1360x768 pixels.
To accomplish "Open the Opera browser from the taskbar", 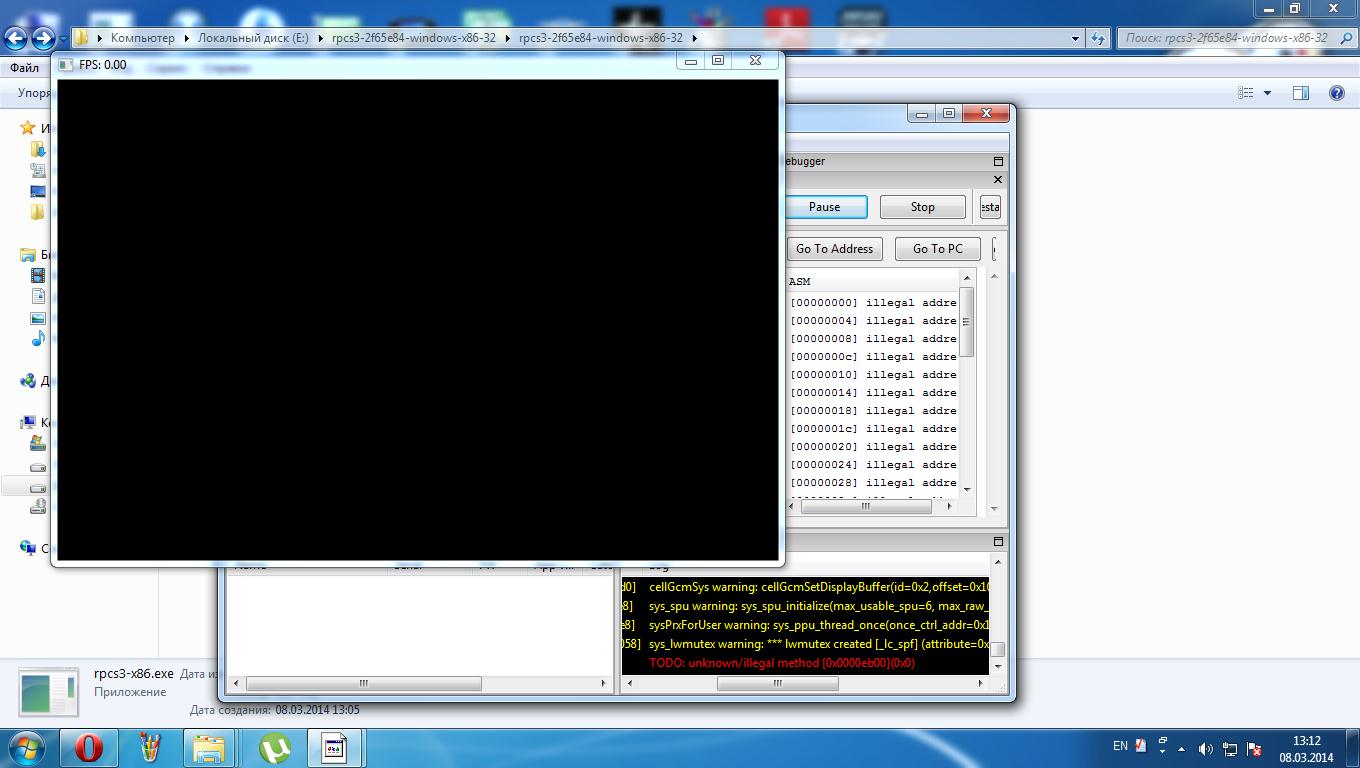I will (89, 747).
